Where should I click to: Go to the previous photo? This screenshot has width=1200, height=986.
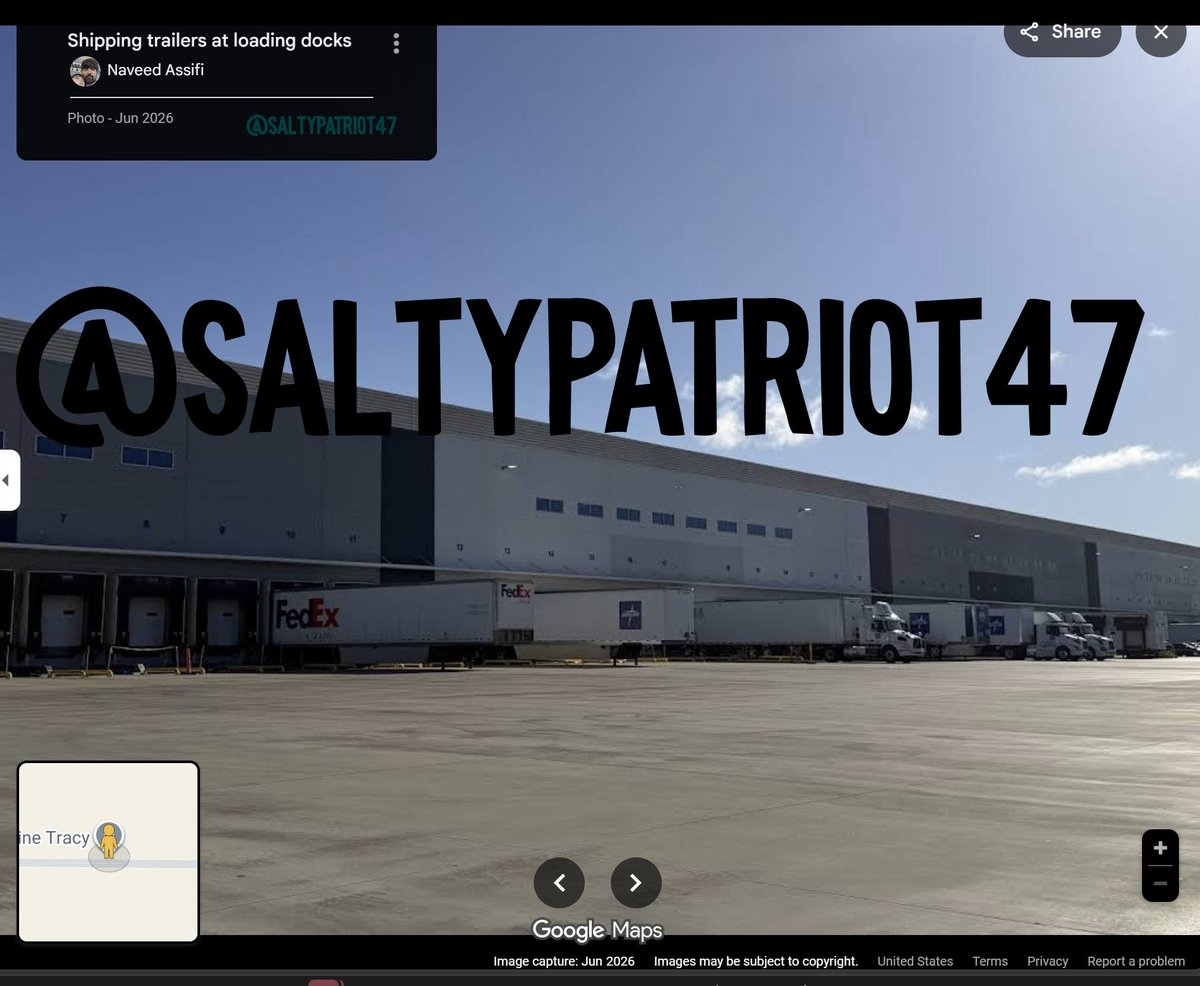[x=559, y=883]
